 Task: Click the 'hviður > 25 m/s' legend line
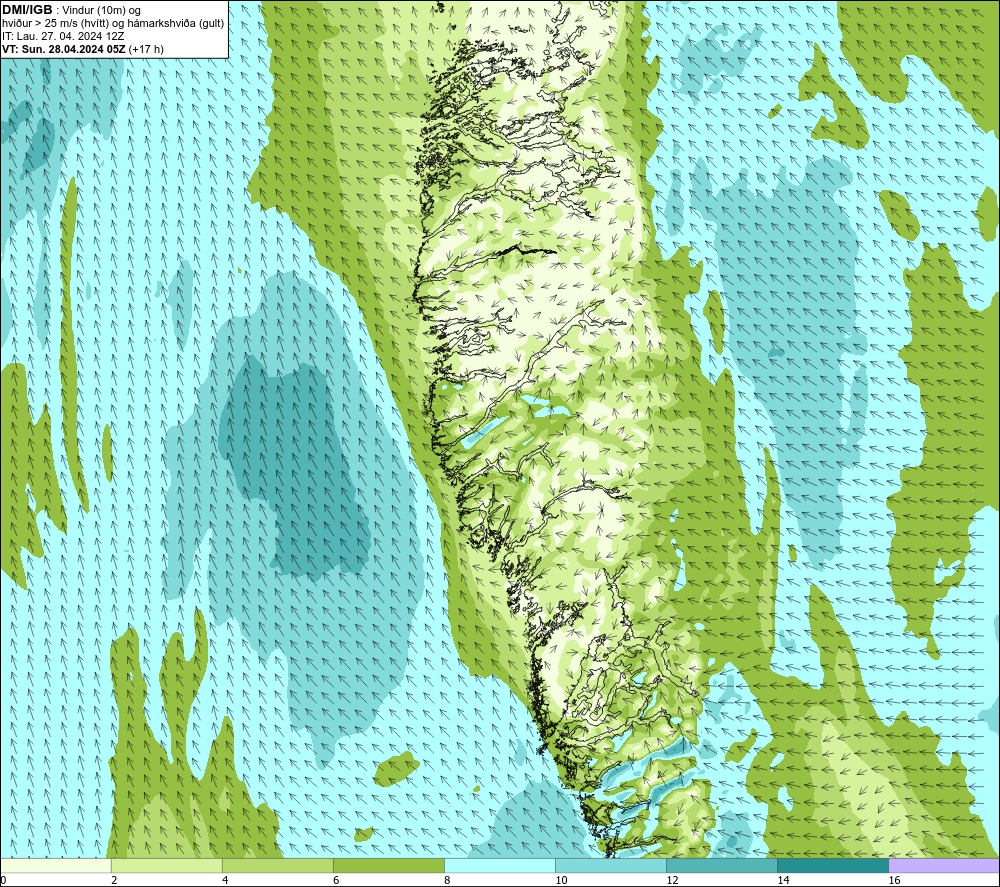tap(113, 24)
